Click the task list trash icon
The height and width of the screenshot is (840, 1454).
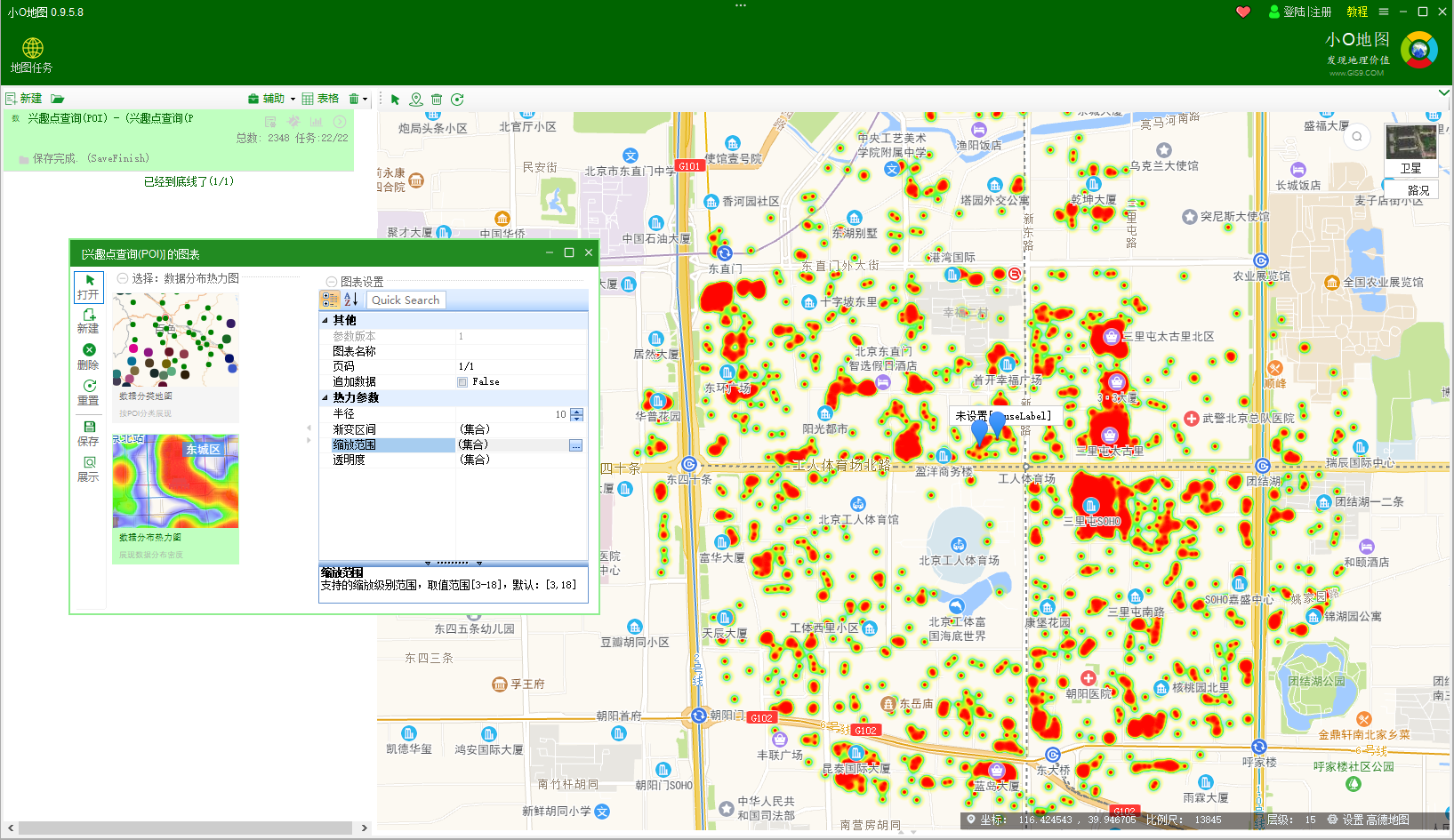pyautogui.click(x=354, y=99)
